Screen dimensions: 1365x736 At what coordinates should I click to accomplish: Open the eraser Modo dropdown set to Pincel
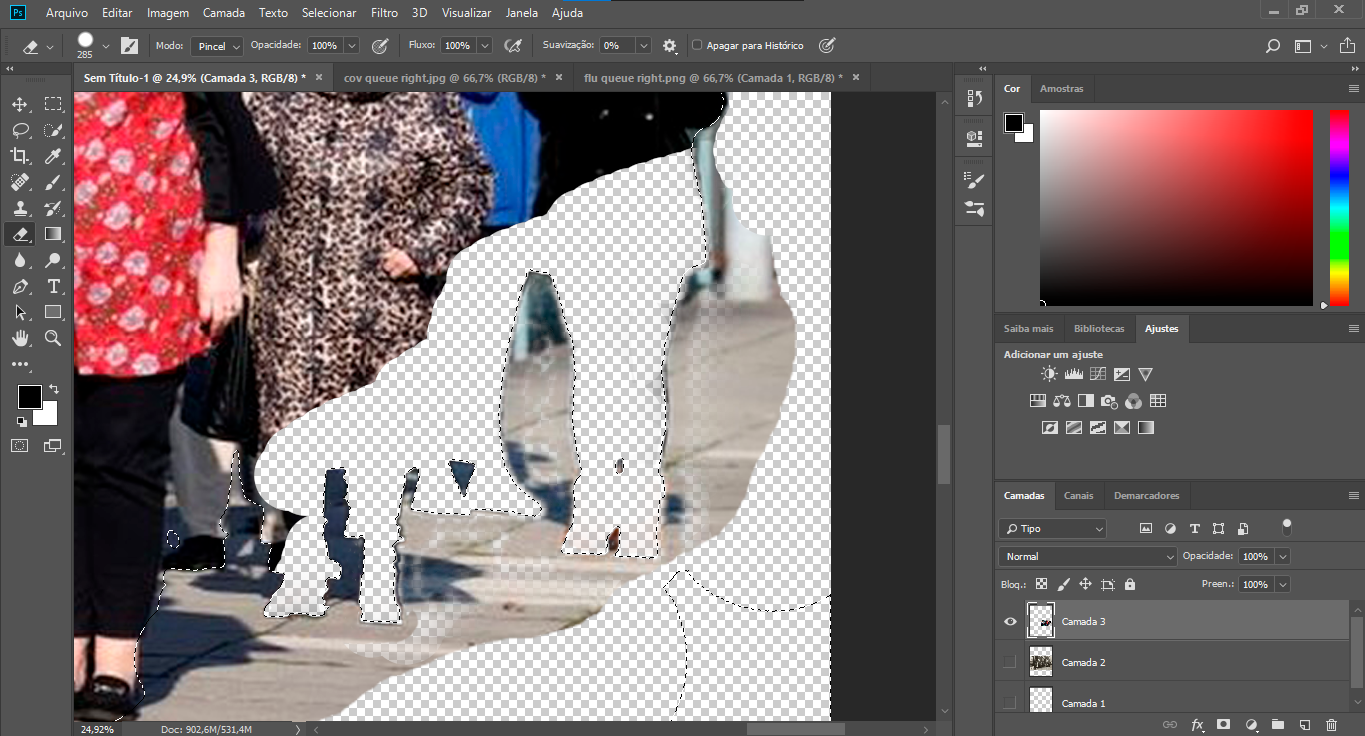[x=216, y=45]
